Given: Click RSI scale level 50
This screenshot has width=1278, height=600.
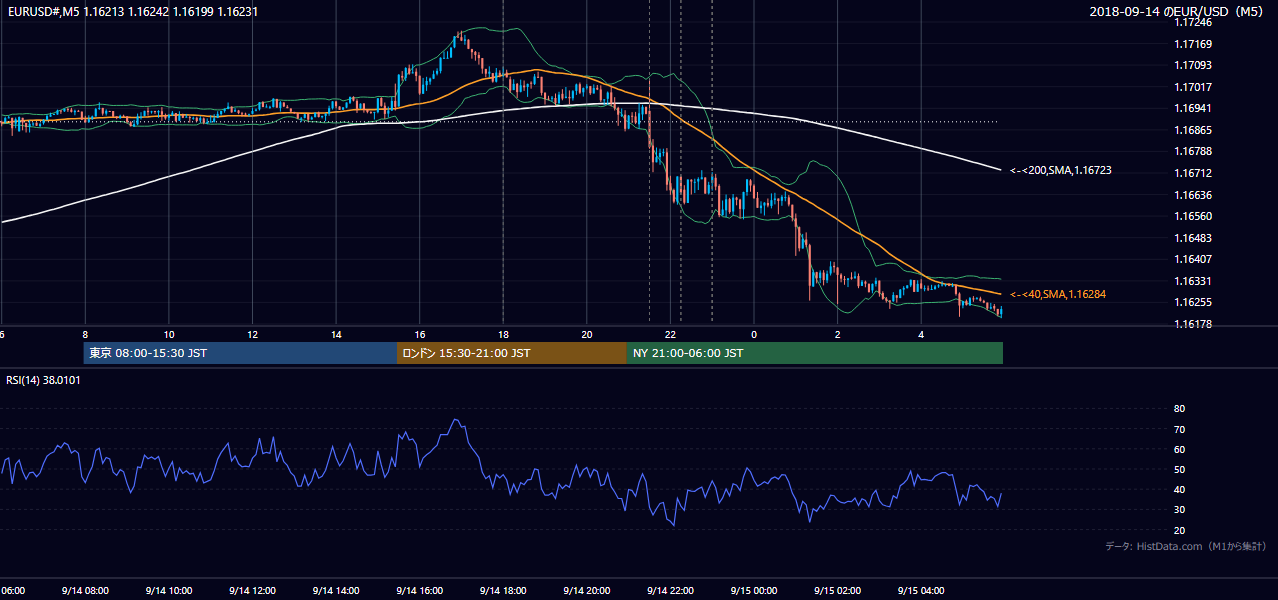Looking at the screenshot, I should point(1179,469).
